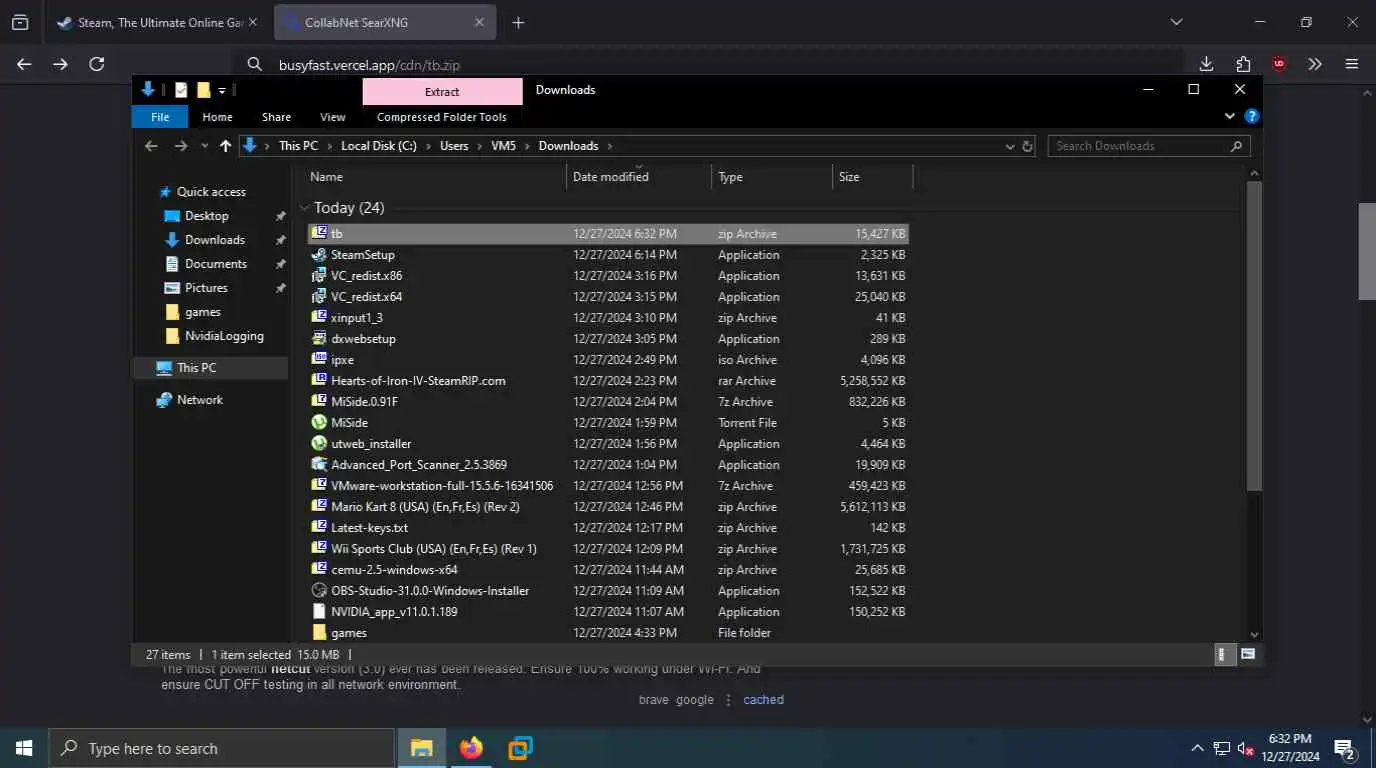Open browser downloads icon in toolbar

(x=1207, y=64)
